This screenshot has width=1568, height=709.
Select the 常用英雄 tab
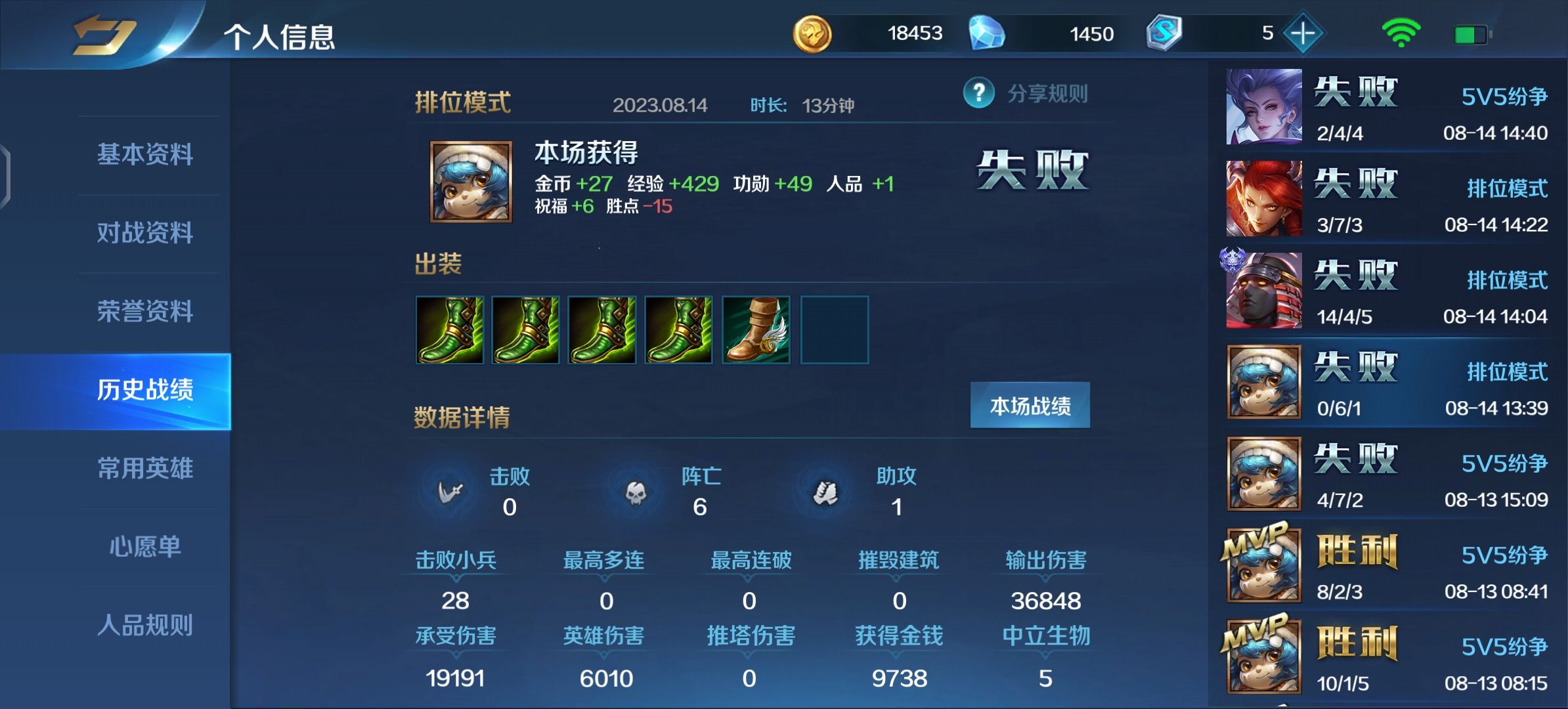145,469
